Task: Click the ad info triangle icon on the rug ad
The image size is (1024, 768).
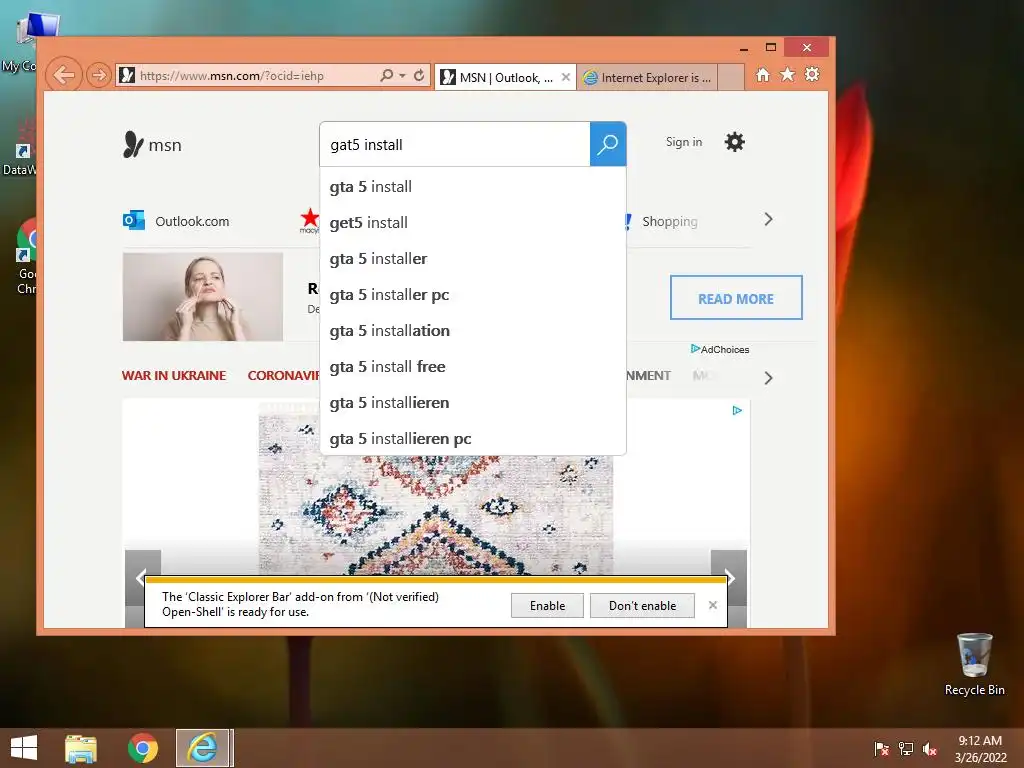Action: (737, 410)
